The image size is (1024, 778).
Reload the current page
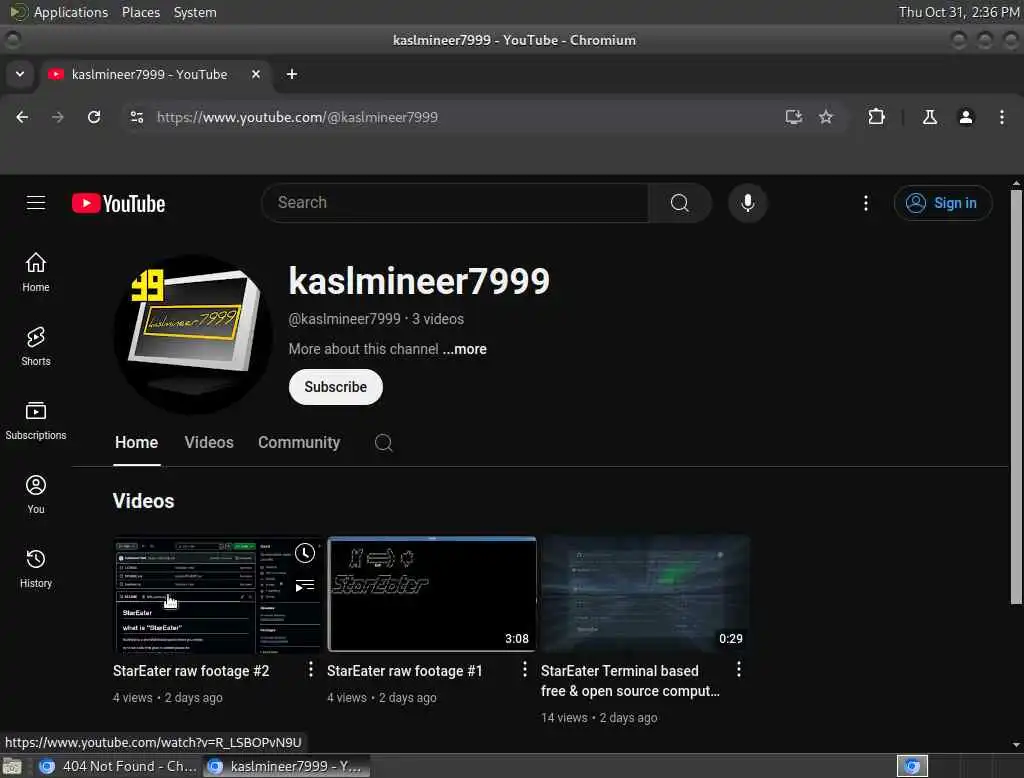pos(94,117)
